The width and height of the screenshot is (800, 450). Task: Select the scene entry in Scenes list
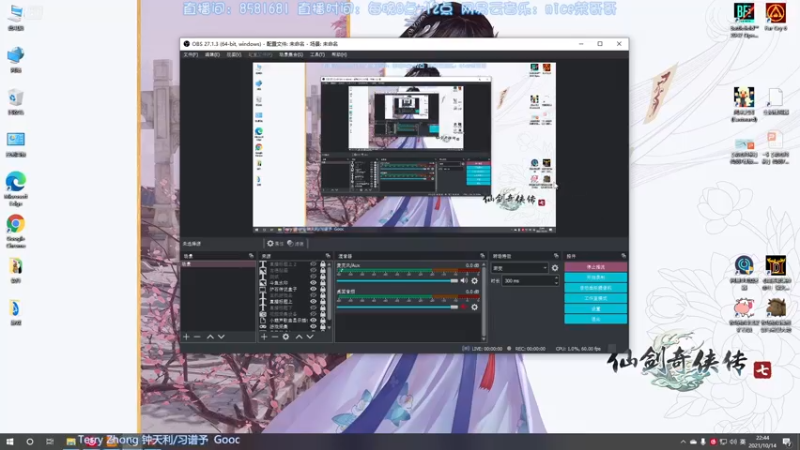click(x=218, y=264)
